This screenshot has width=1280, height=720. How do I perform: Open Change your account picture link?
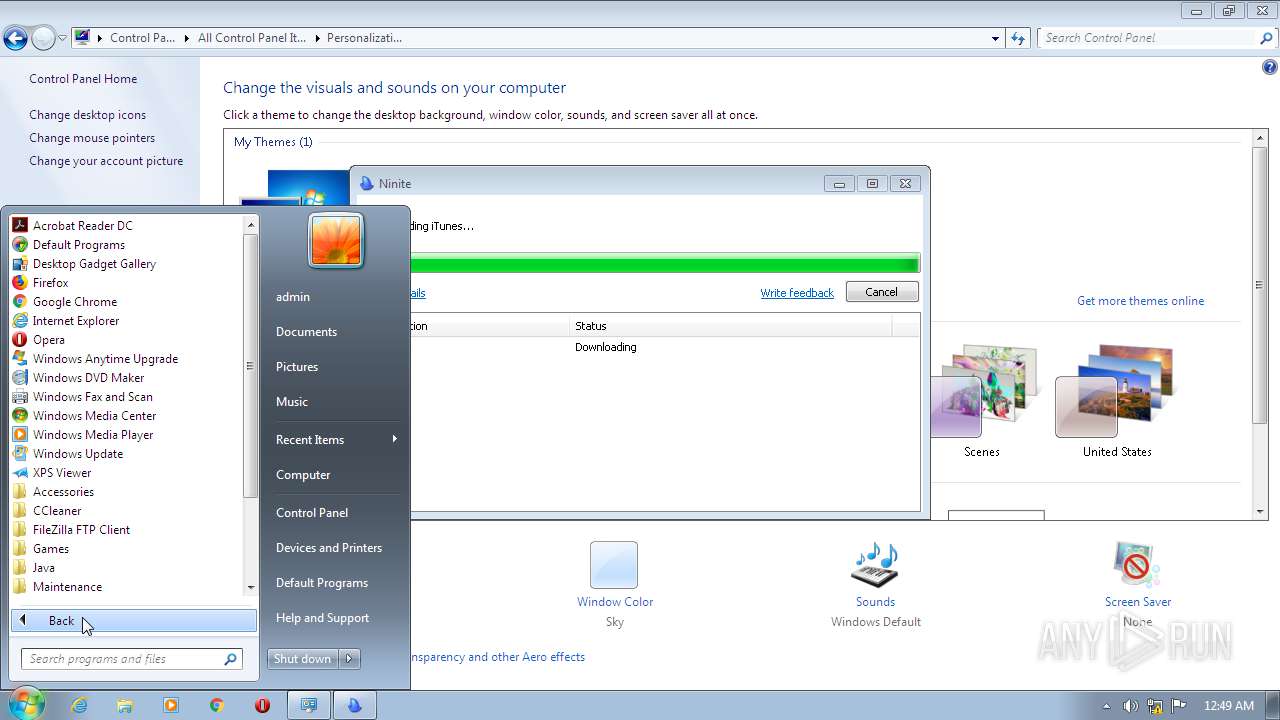tap(106, 161)
